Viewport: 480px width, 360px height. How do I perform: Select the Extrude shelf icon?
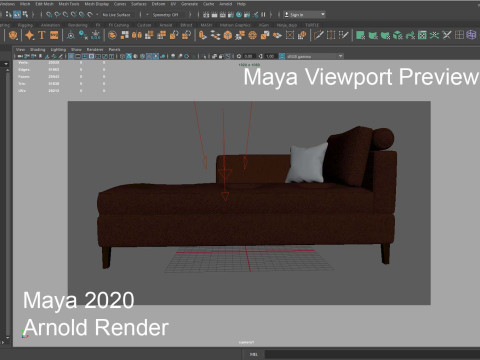pos(203,35)
